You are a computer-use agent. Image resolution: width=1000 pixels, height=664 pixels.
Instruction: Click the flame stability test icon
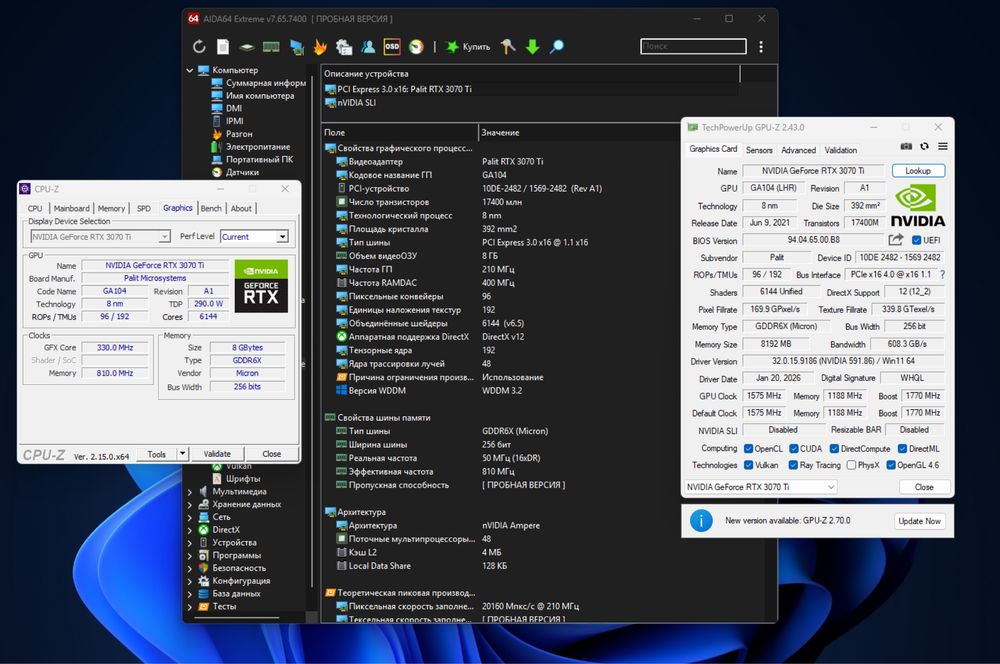(320, 47)
